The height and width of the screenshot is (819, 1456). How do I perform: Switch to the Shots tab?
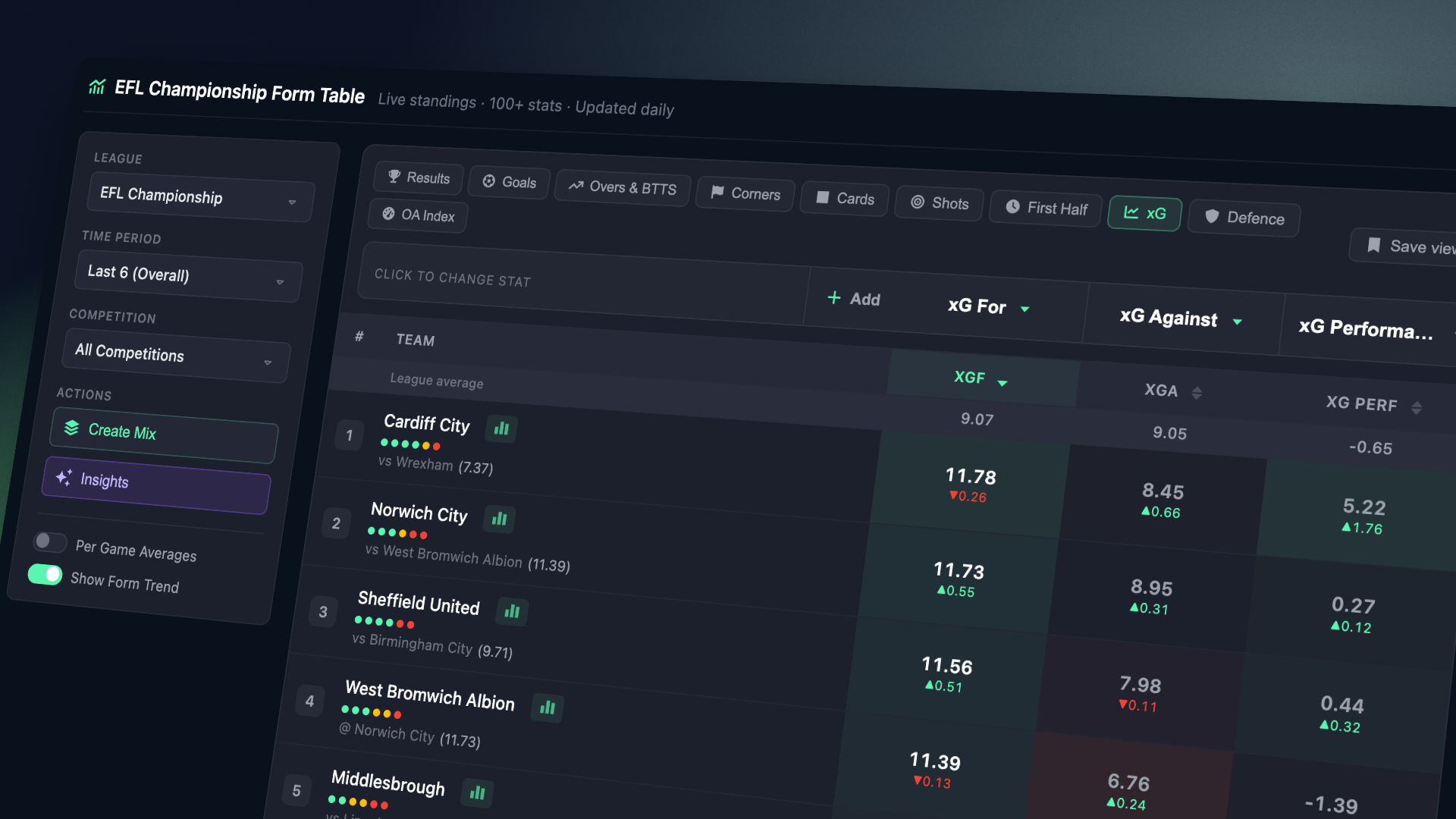pos(940,203)
